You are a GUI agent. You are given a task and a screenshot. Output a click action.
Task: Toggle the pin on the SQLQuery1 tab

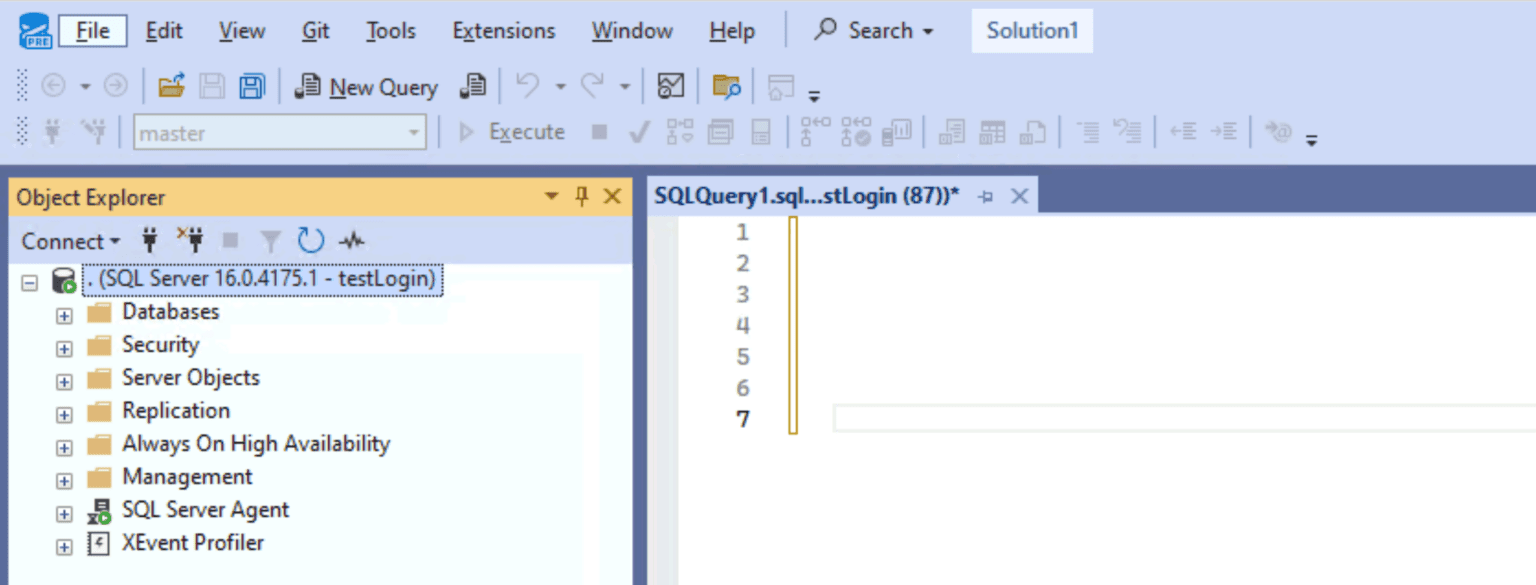[985, 197]
